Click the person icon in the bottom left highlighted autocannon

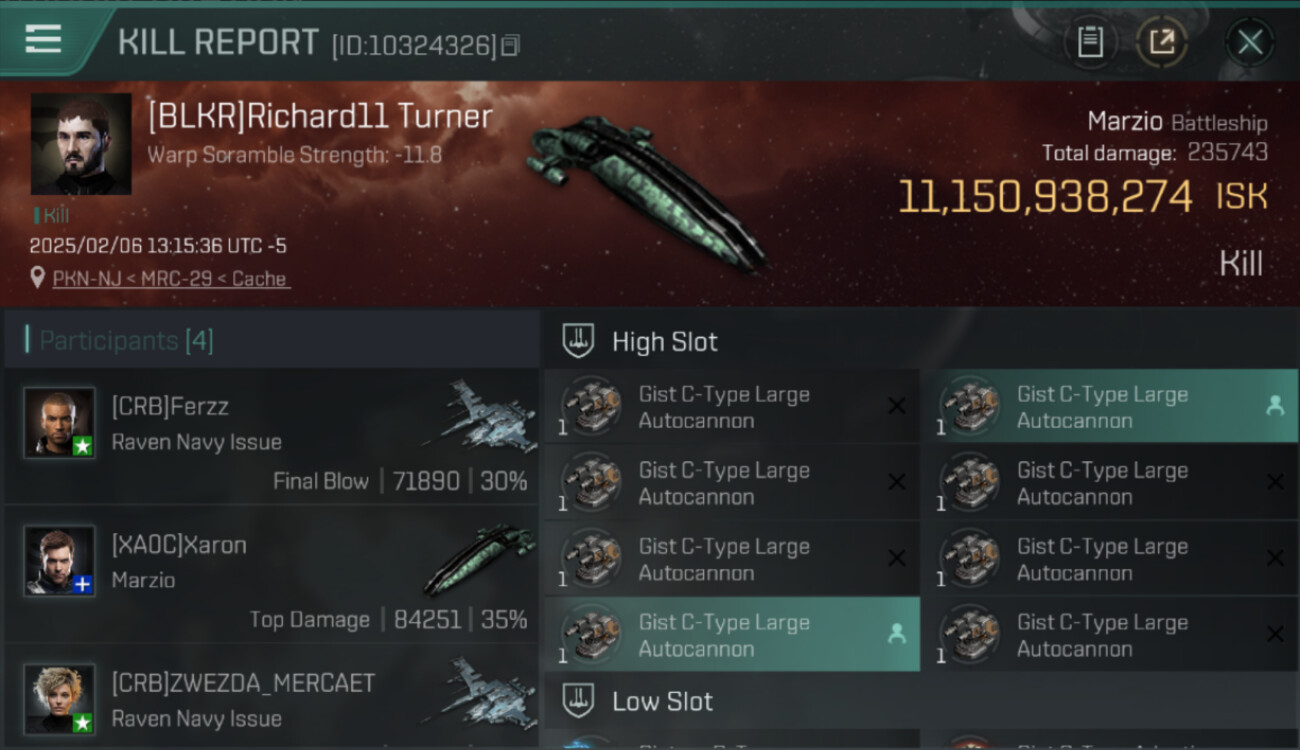(x=896, y=634)
